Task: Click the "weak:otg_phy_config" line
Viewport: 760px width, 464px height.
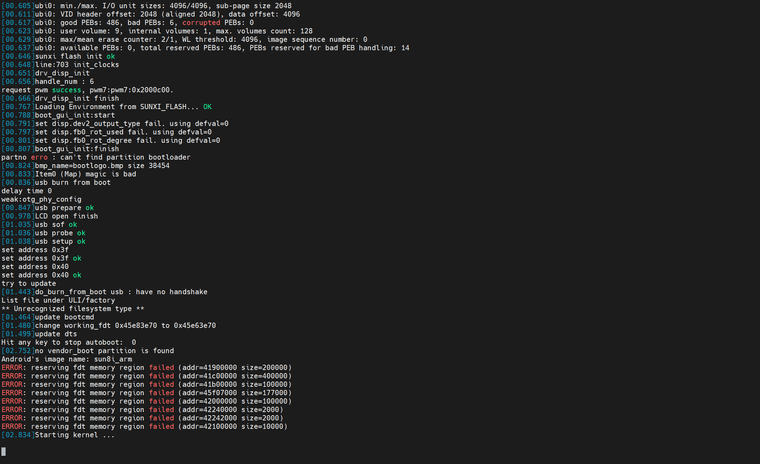Action: 41,199
